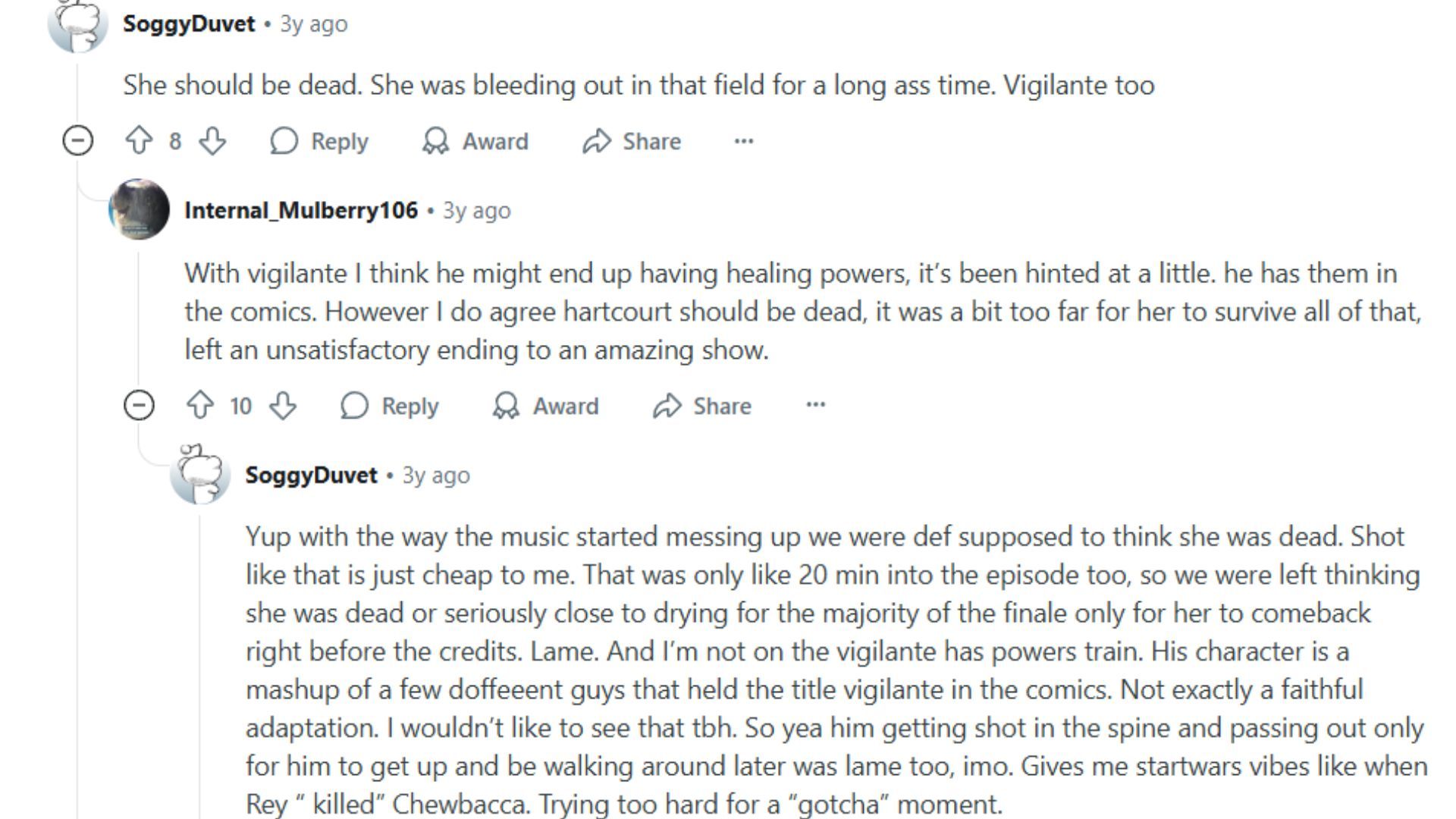Downvote SoggyDuvet's comment about bleeding out
Image resolution: width=1456 pixels, height=819 pixels.
coord(212,141)
